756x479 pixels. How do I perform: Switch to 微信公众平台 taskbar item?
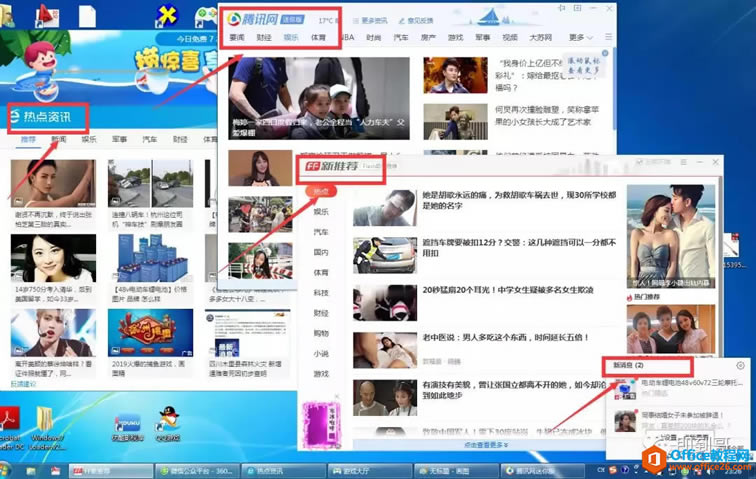point(198,471)
